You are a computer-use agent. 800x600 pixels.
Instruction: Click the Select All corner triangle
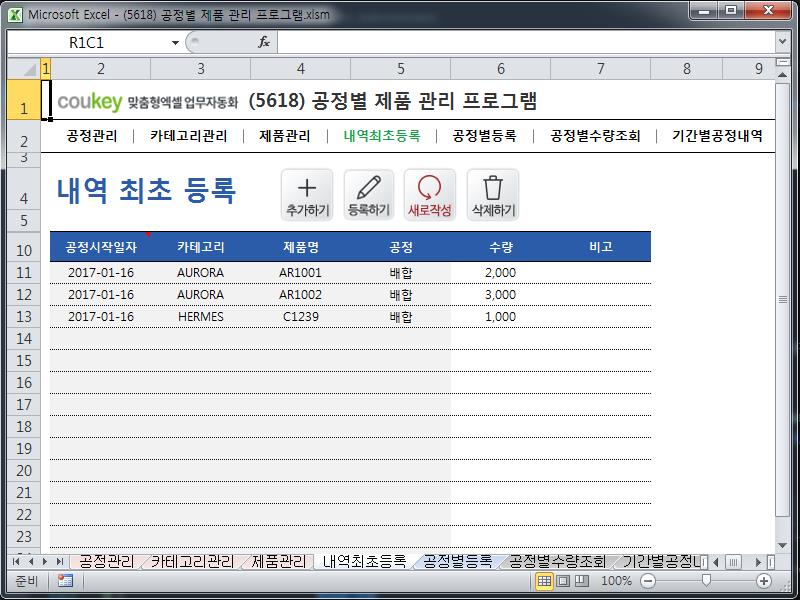(x=24, y=68)
